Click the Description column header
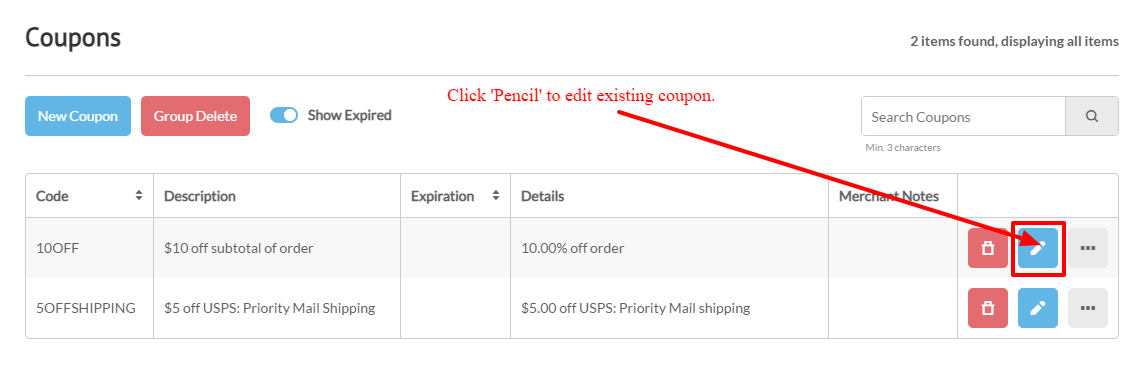Image resolution: width=1132 pixels, height=371 pixels. click(x=200, y=196)
